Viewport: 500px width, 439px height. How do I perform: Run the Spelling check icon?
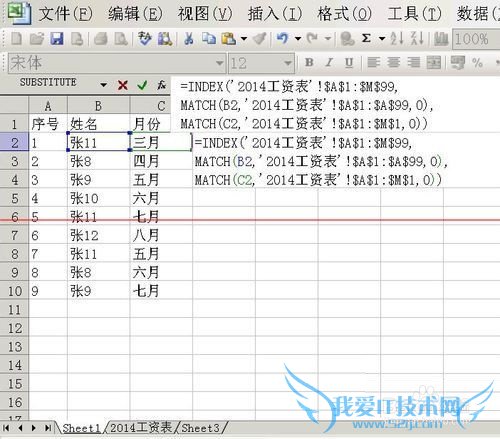coord(145,39)
